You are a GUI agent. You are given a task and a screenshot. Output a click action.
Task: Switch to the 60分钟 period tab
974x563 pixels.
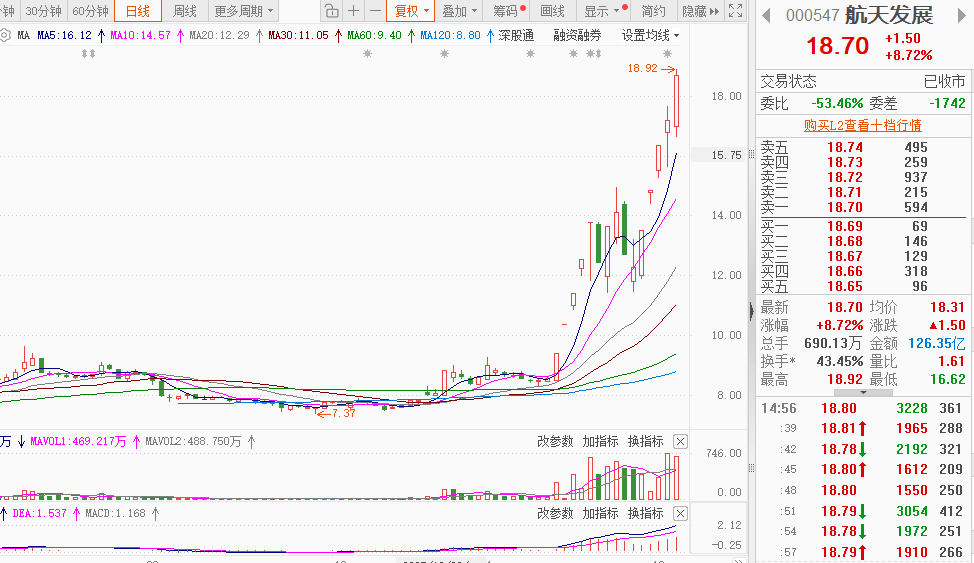click(90, 11)
